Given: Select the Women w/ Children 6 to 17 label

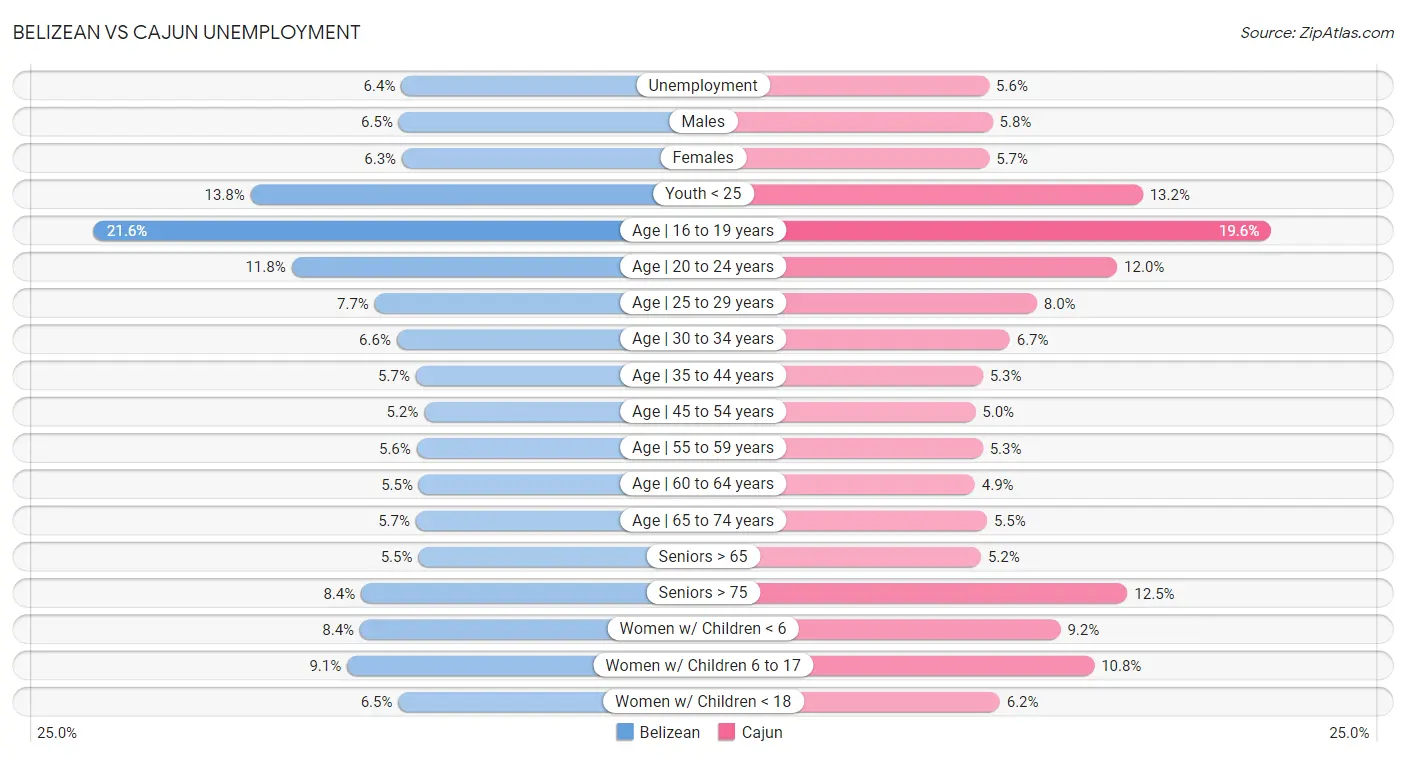Looking at the screenshot, I should [703, 665].
